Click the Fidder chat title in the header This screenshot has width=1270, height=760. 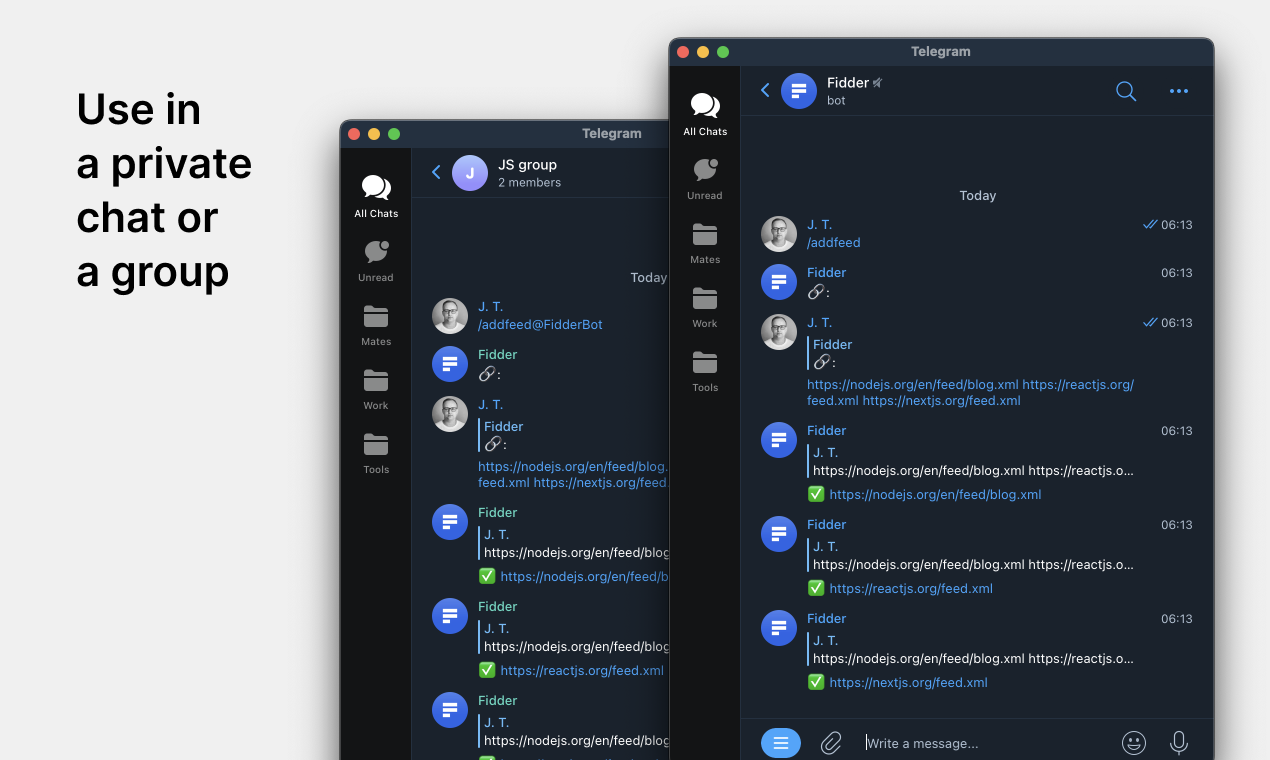[848, 83]
